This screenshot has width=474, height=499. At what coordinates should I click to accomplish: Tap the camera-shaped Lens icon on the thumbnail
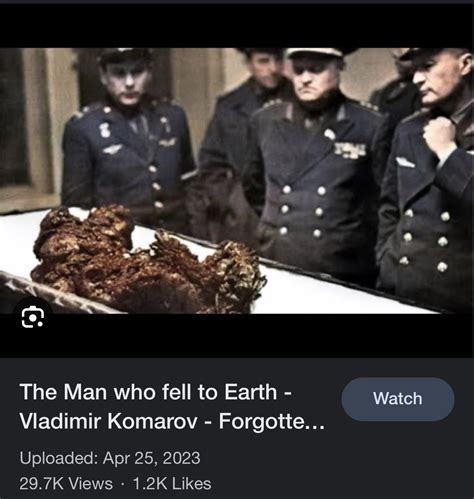point(33,317)
